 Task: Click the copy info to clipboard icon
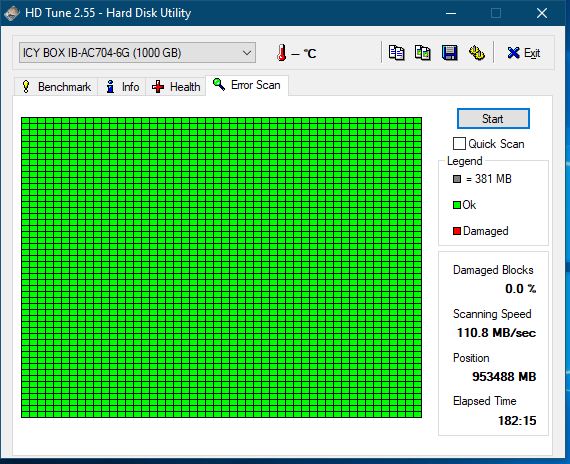coord(396,53)
